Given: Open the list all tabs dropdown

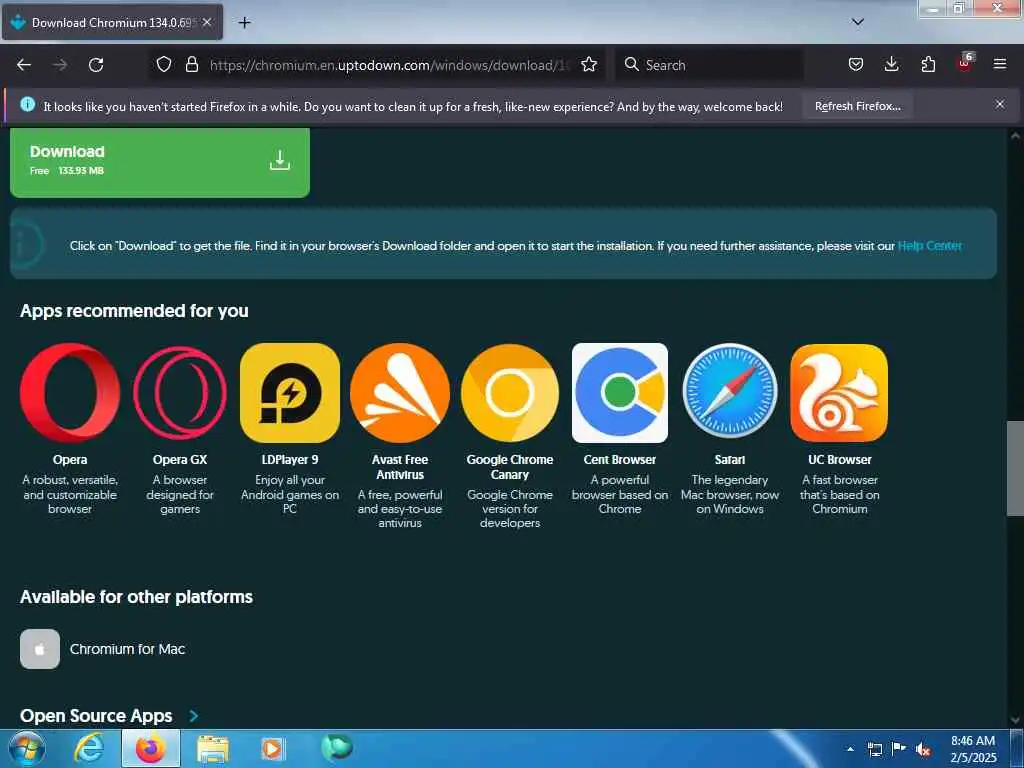Looking at the screenshot, I should (857, 22).
